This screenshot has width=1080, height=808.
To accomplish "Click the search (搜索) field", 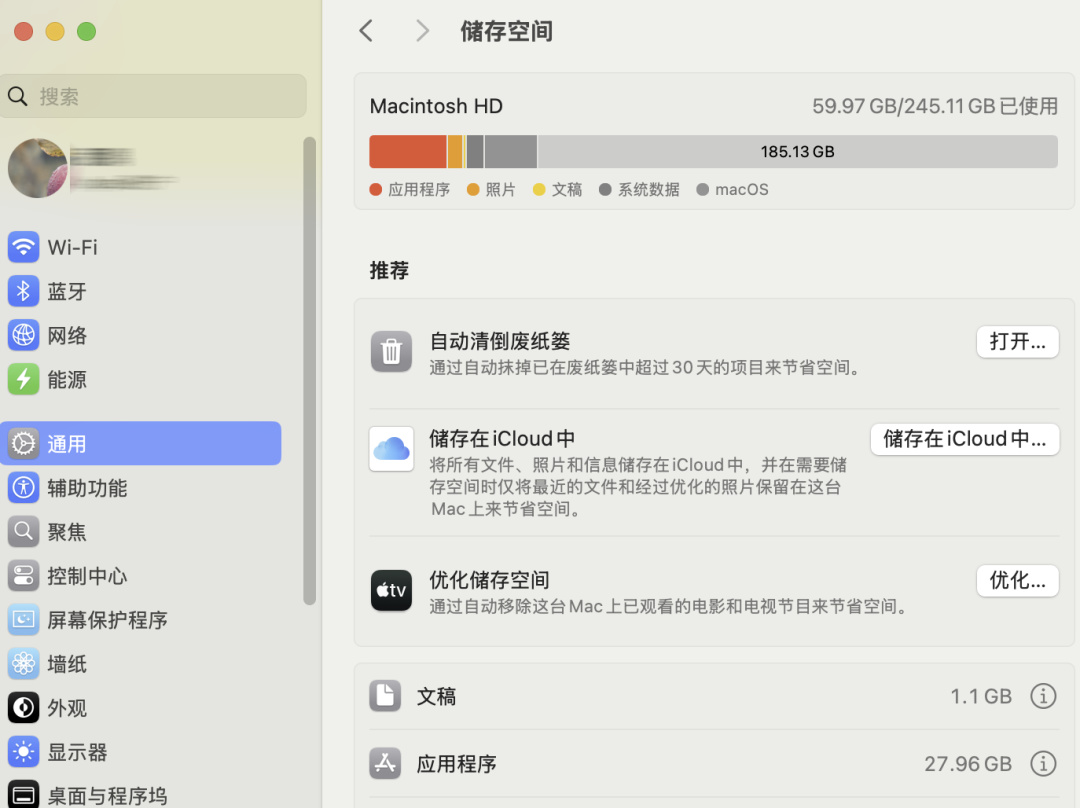I will click(x=160, y=96).
